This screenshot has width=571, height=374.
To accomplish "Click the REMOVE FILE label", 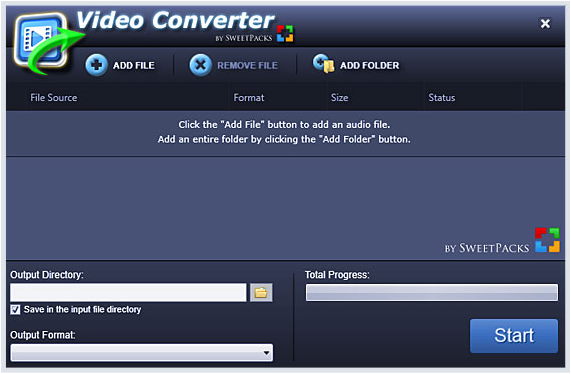I will click(x=247, y=66).
